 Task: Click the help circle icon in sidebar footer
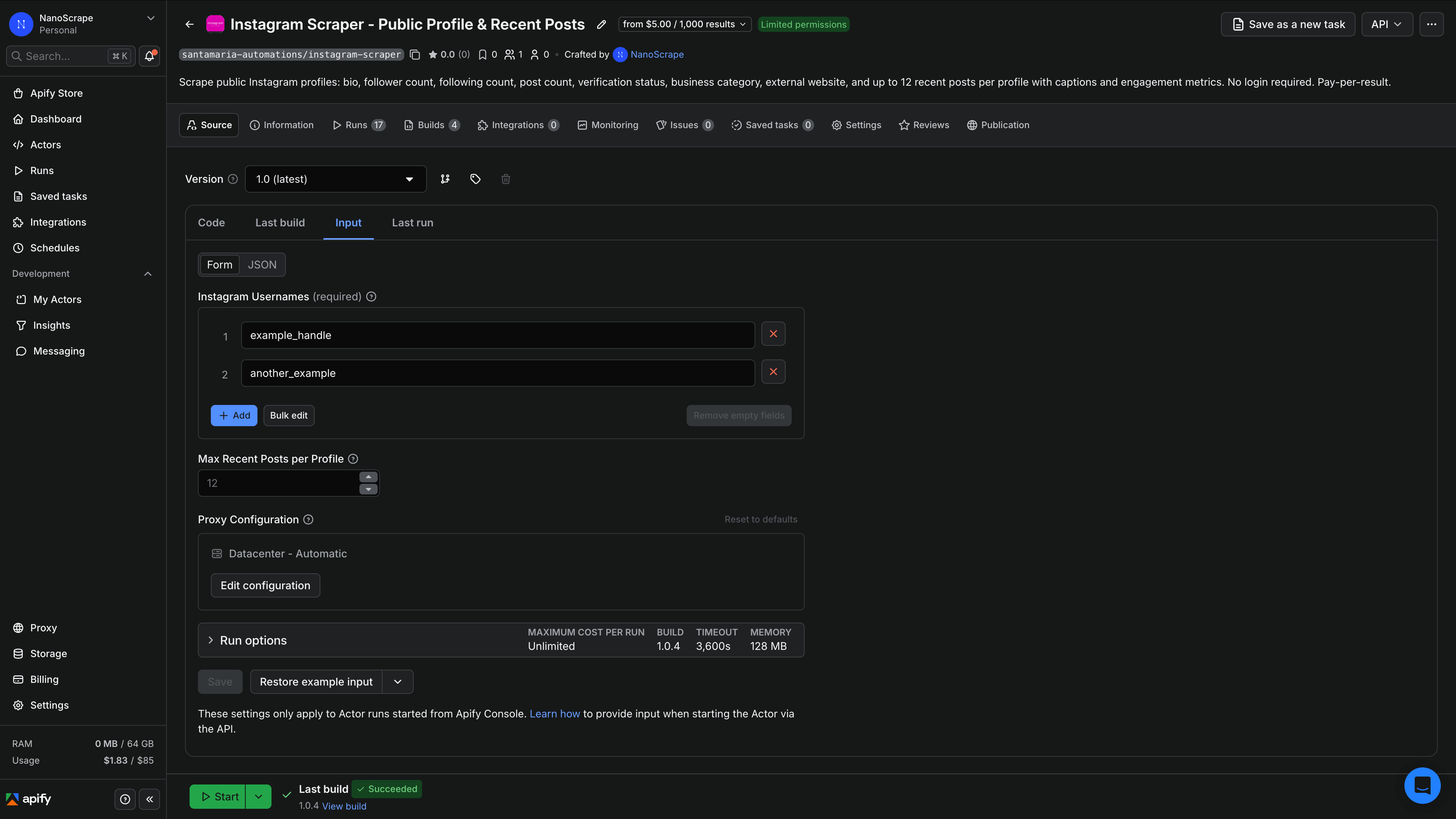(125, 799)
